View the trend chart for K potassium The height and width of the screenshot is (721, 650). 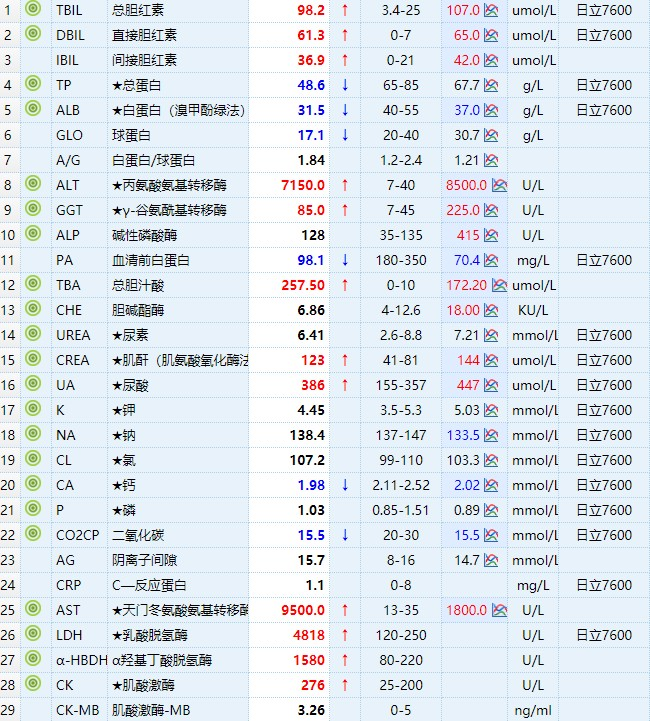pos(491,410)
